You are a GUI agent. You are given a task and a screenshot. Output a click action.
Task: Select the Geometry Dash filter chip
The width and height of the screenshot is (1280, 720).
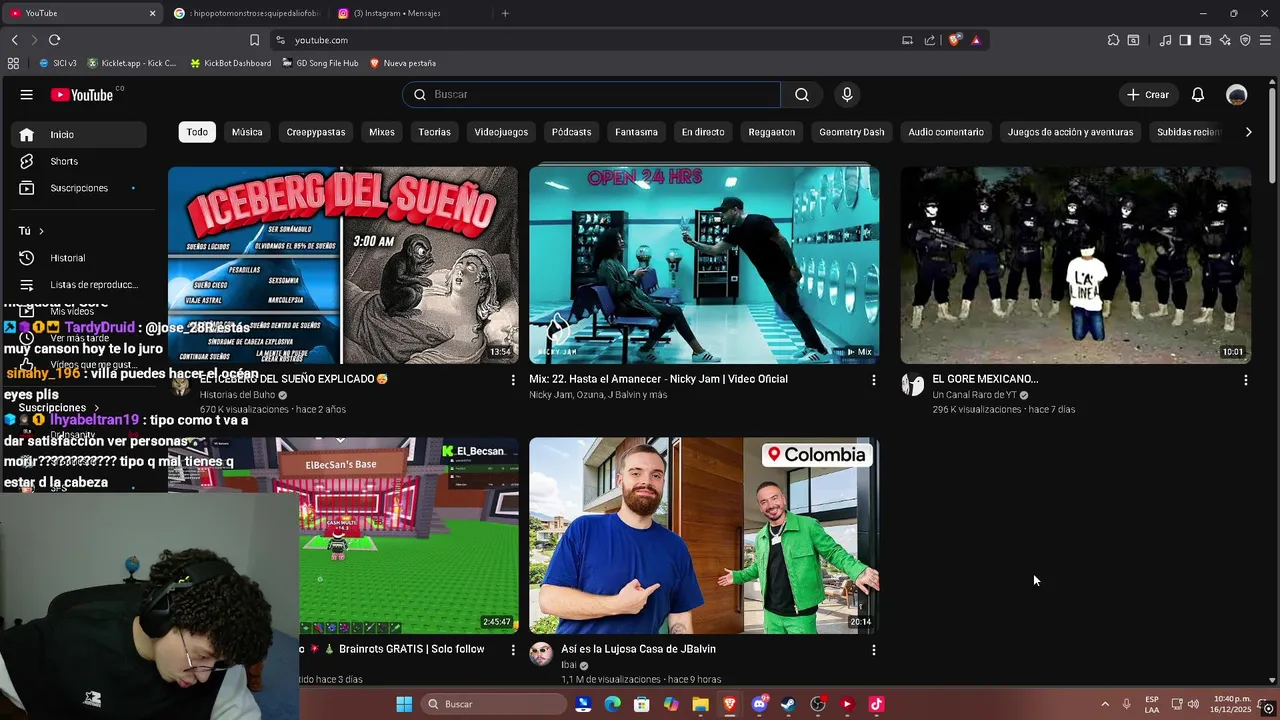(x=852, y=132)
